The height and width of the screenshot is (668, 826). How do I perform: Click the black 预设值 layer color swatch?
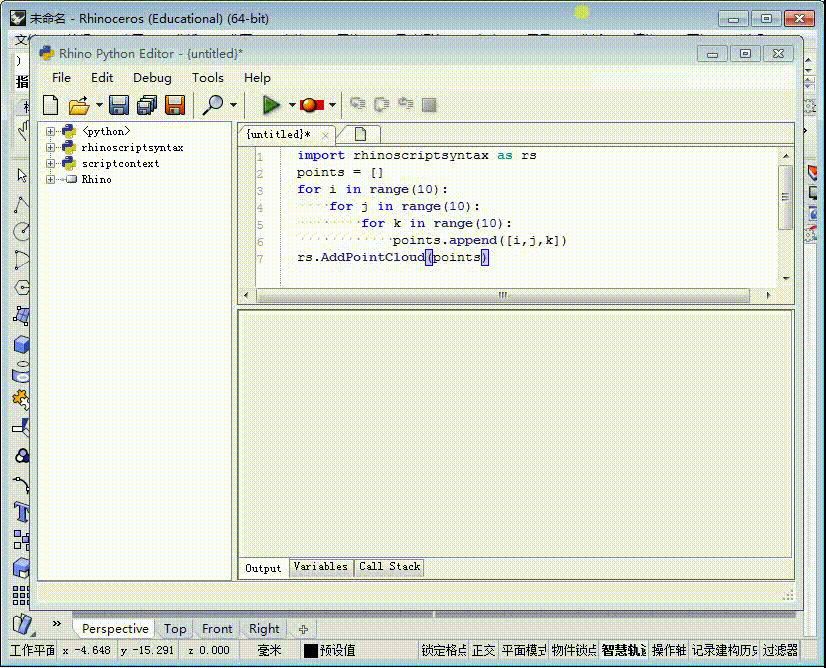point(311,651)
